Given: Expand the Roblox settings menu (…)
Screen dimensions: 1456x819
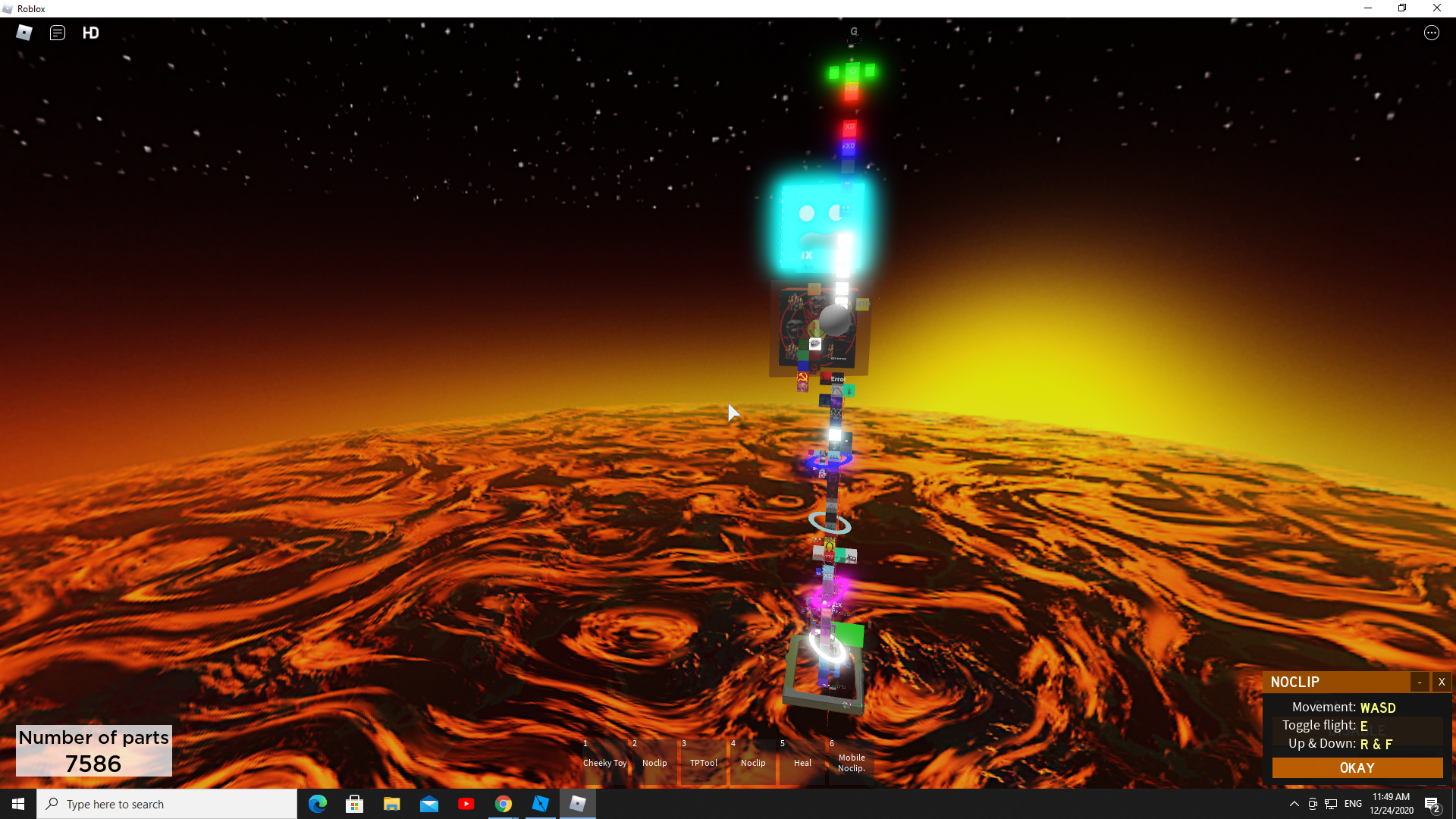Looking at the screenshot, I should pos(1432,33).
